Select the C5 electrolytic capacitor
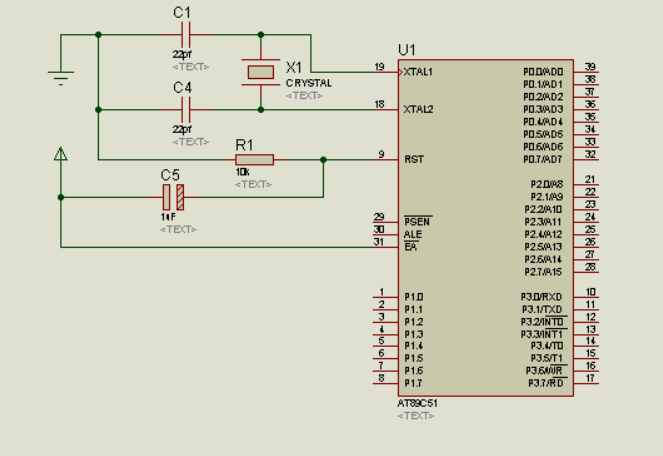Viewport: 663px width, 456px height. [173, 197]
